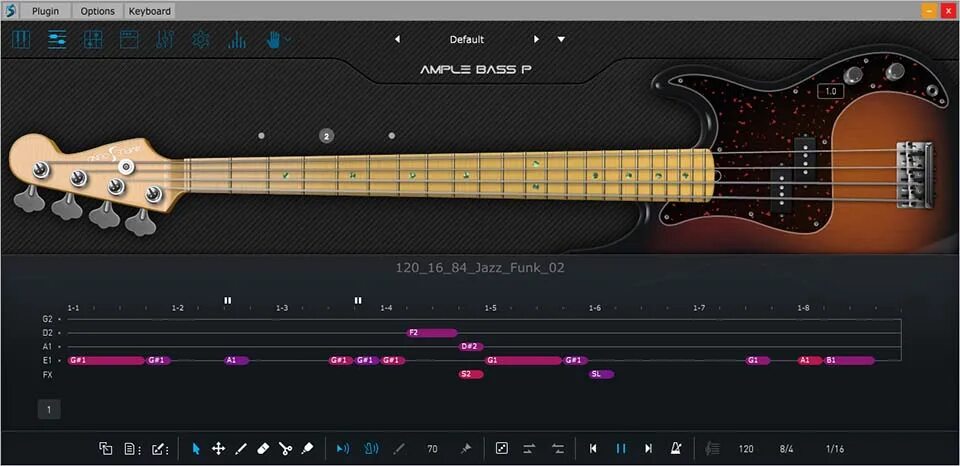
Task: Click the copy/duplicate squares icon
Action: 105,449
